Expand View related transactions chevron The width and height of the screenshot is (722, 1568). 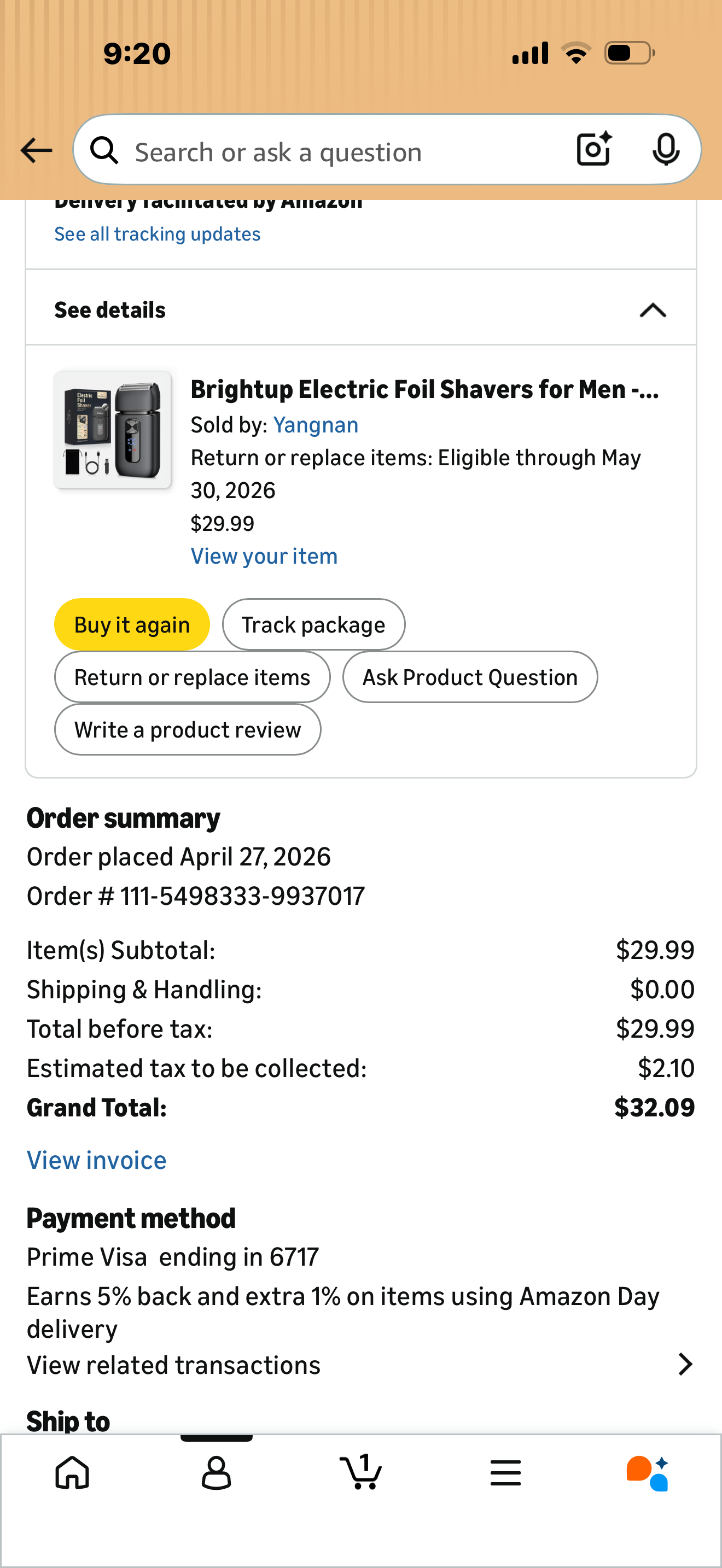[x=685, y=1365]
